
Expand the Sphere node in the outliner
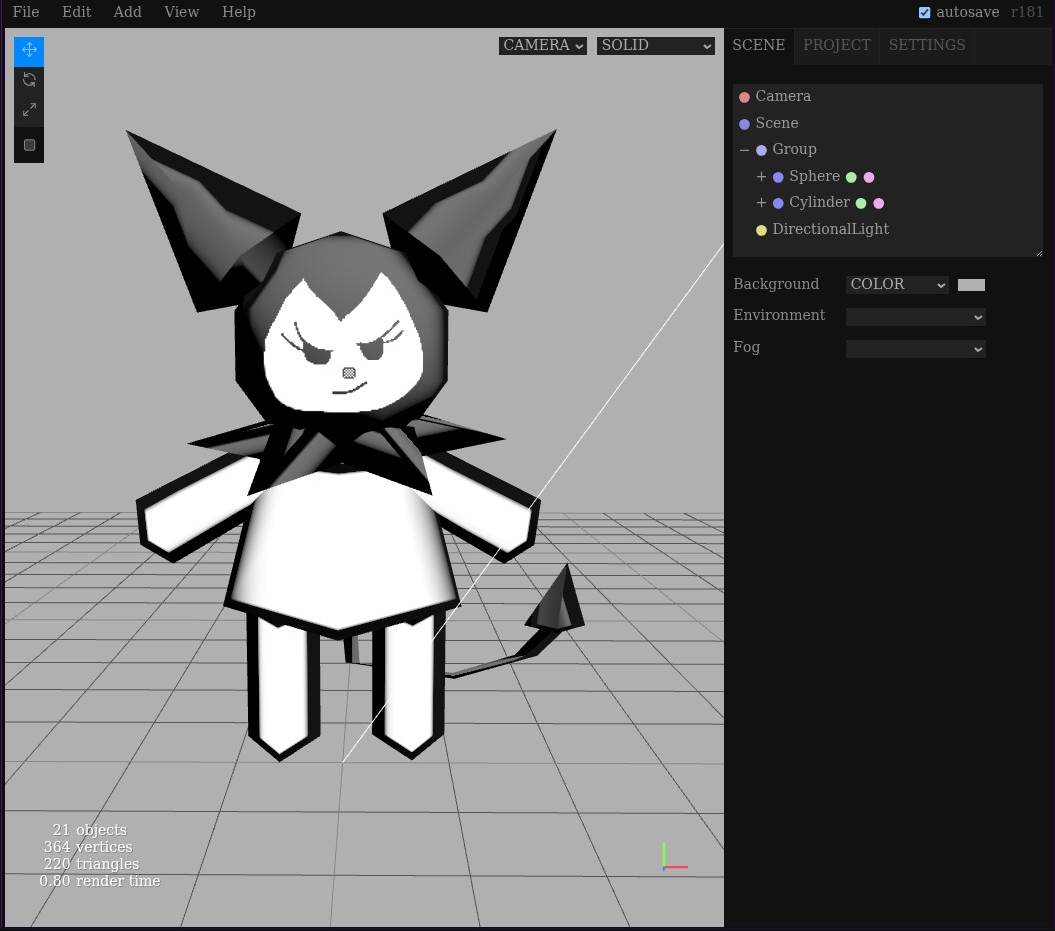(761, 177)
